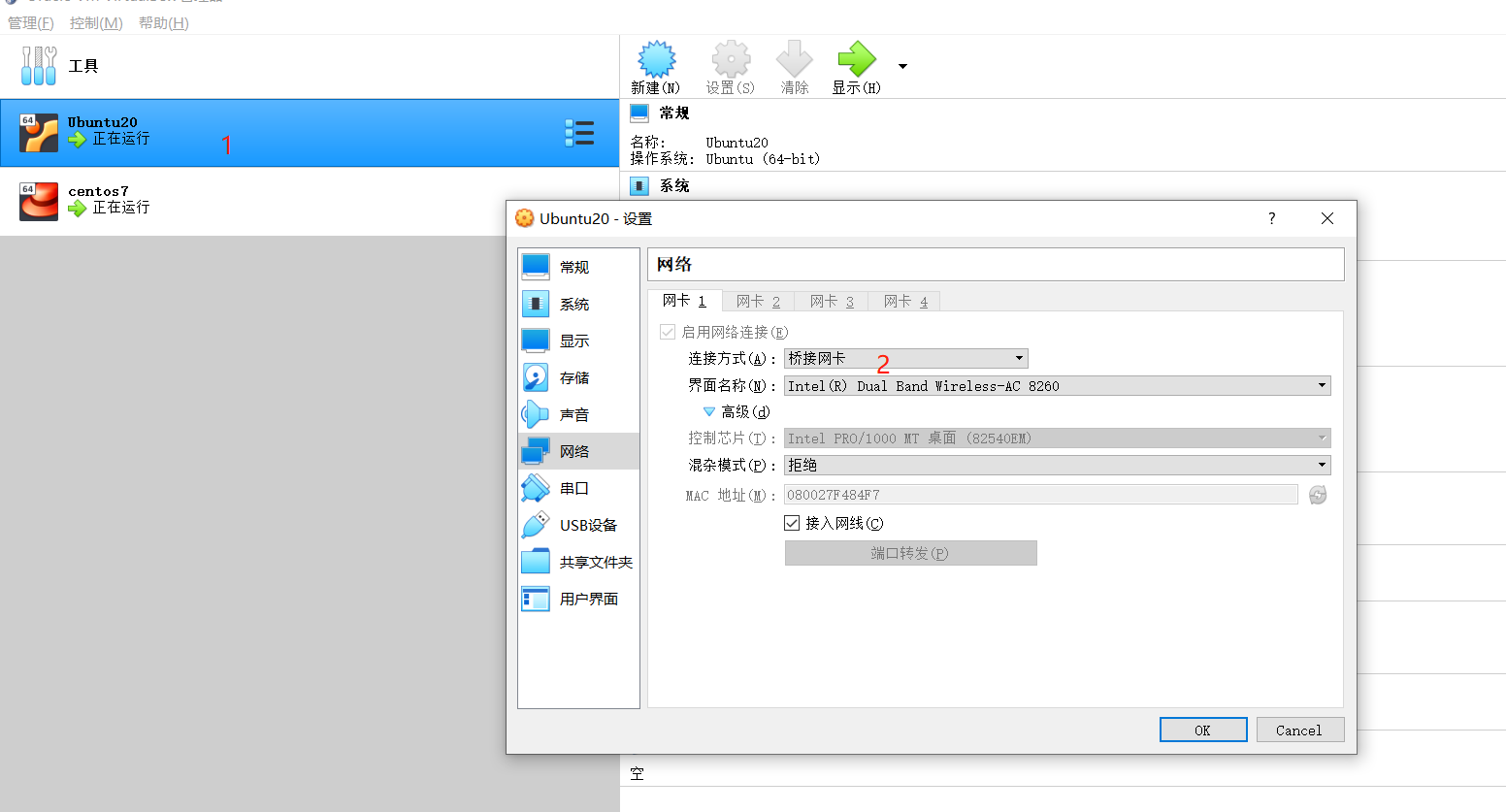Click the OK button
The height and width of the screenshot is (812, 1506).
click(1203, 730)
